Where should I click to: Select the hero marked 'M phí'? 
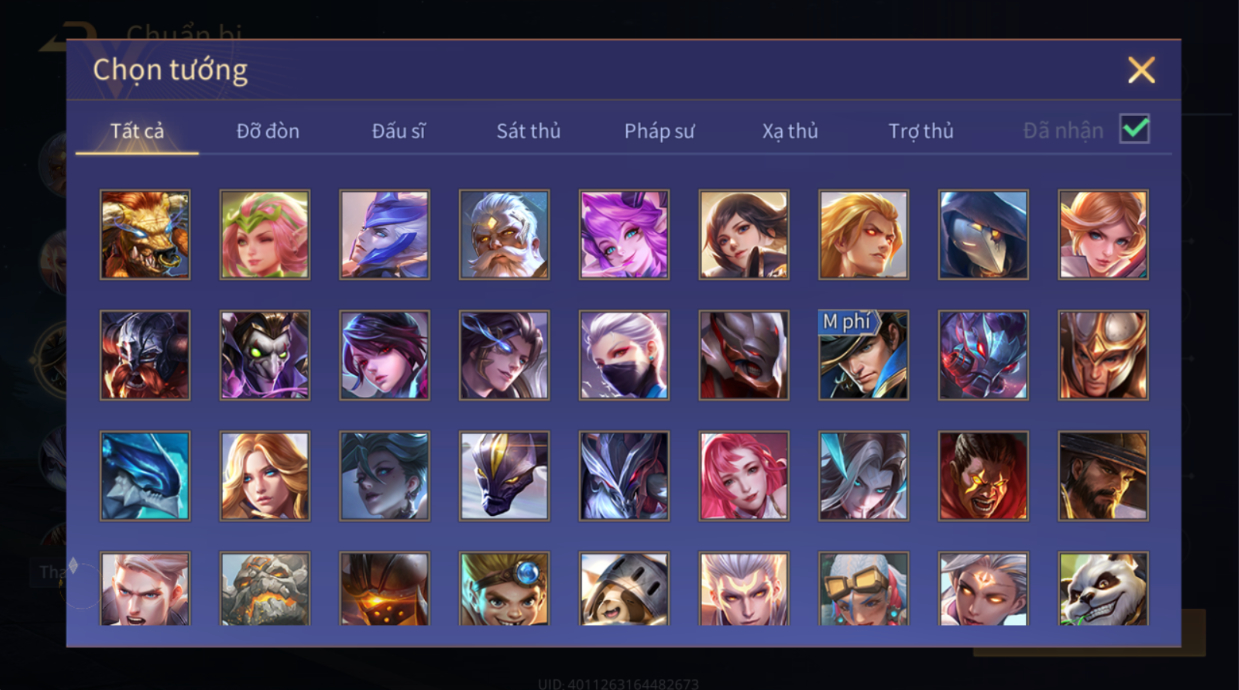click(x=864, y=355)
